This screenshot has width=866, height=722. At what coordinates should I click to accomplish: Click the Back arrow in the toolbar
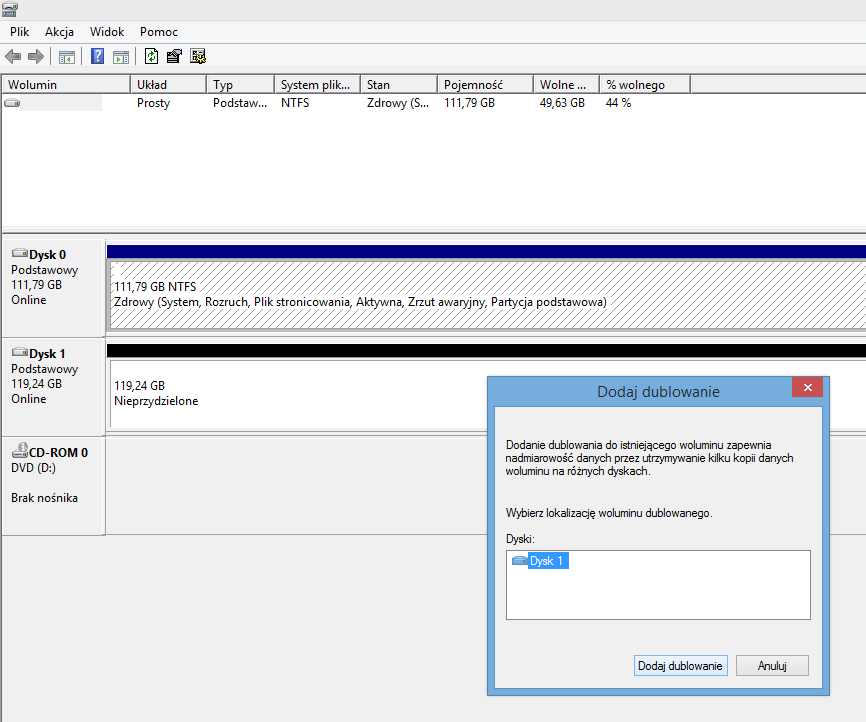[13, 56]
